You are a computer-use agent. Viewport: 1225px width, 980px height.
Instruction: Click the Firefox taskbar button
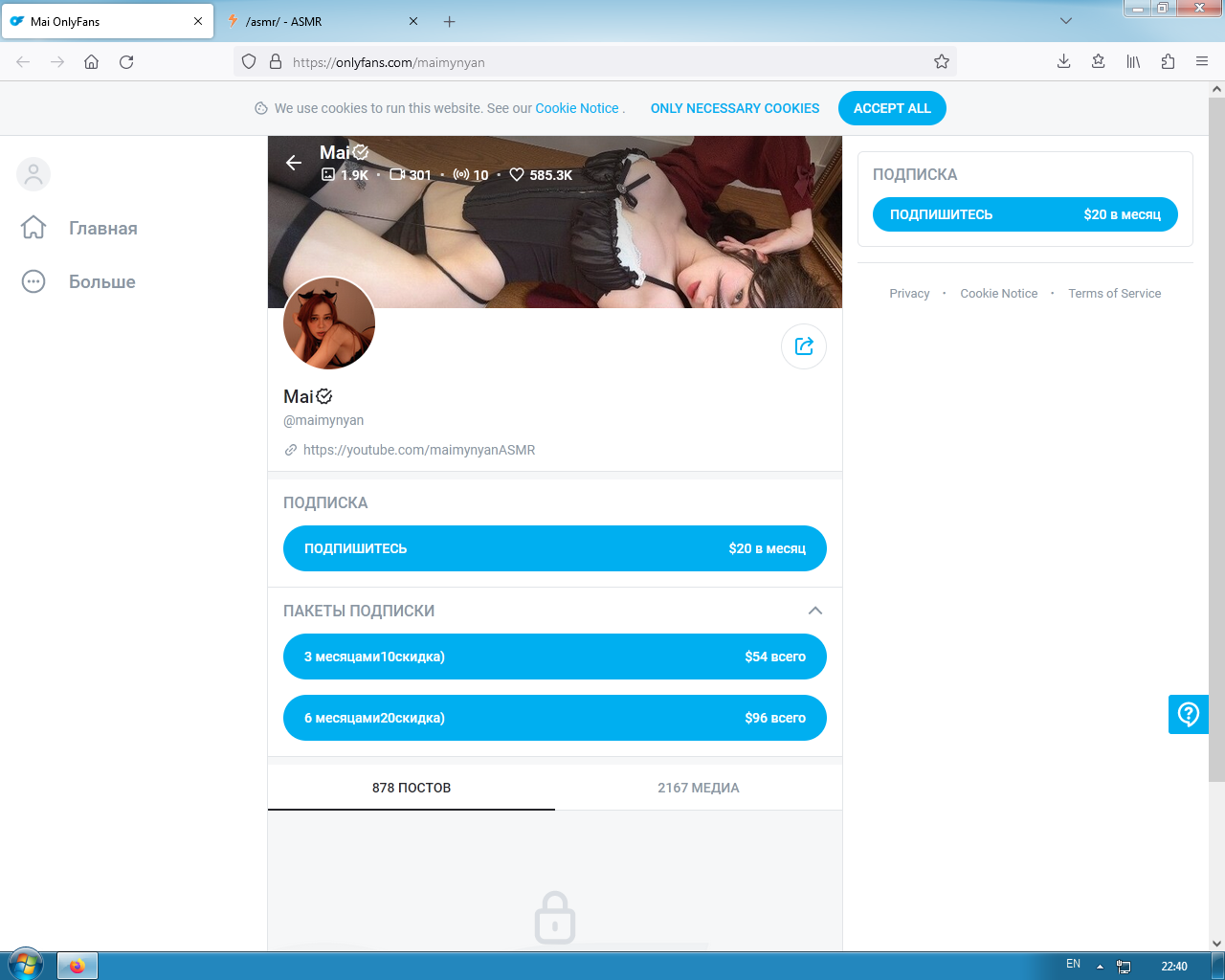click(78, 966)
